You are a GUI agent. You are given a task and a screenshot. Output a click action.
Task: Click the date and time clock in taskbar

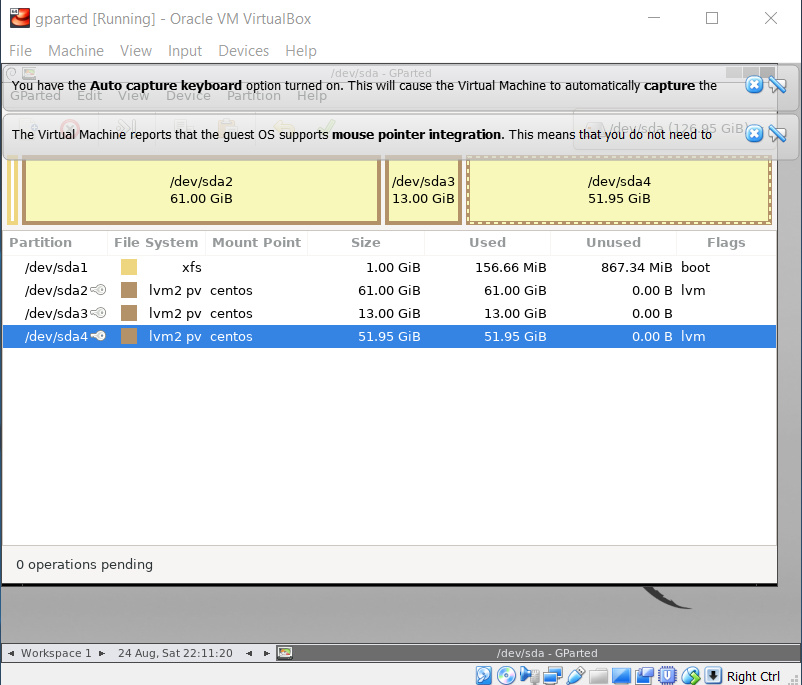tap(175, 653)
